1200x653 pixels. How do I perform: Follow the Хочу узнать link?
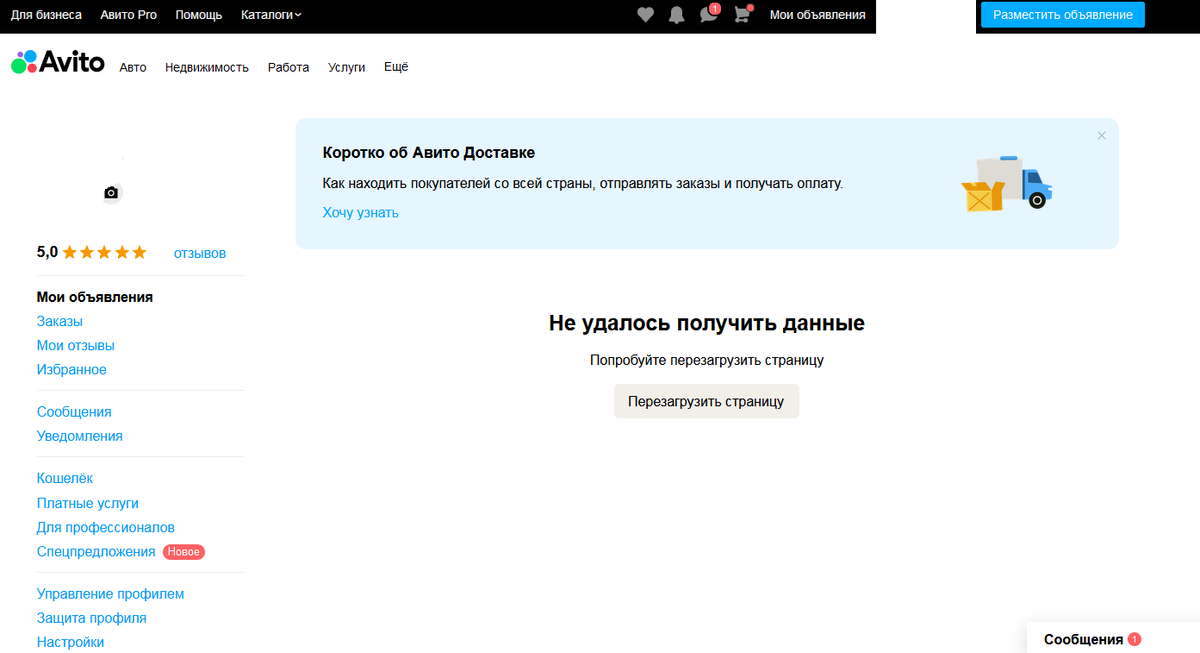[x=359, y=212]
